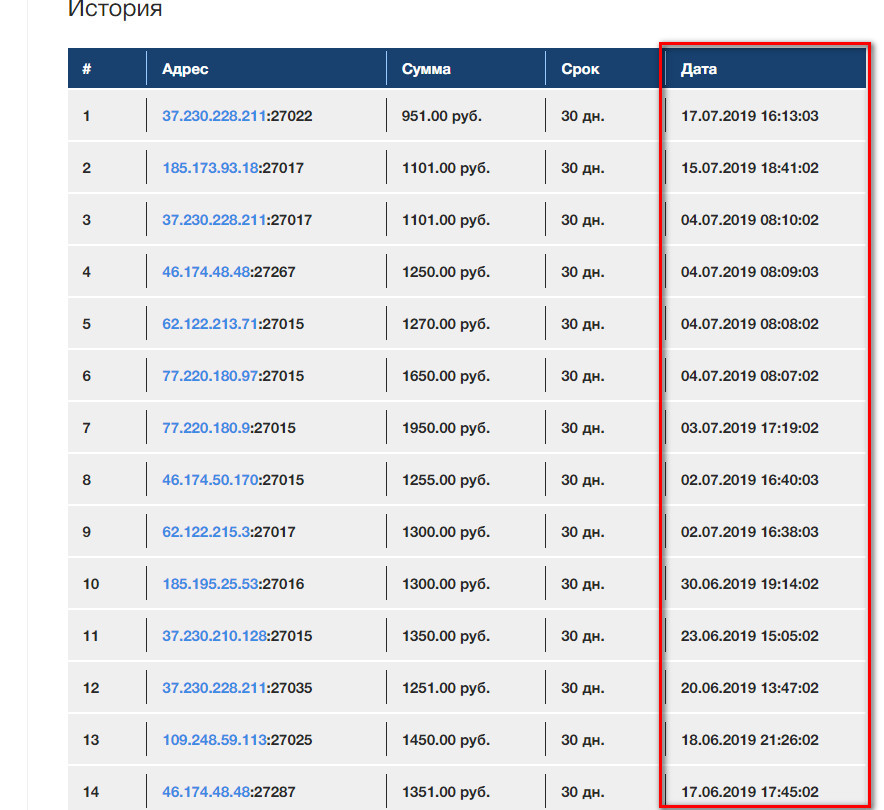The width and height of the screenshot is (884, 810).
Task: Click row number 13 cell
Action: (x=91, y=740)
